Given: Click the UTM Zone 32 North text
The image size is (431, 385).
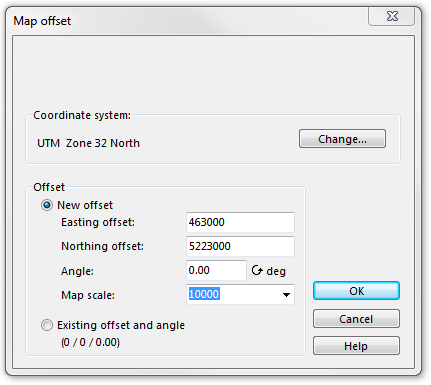Looking at the screenshot, I should pos(88,143).
